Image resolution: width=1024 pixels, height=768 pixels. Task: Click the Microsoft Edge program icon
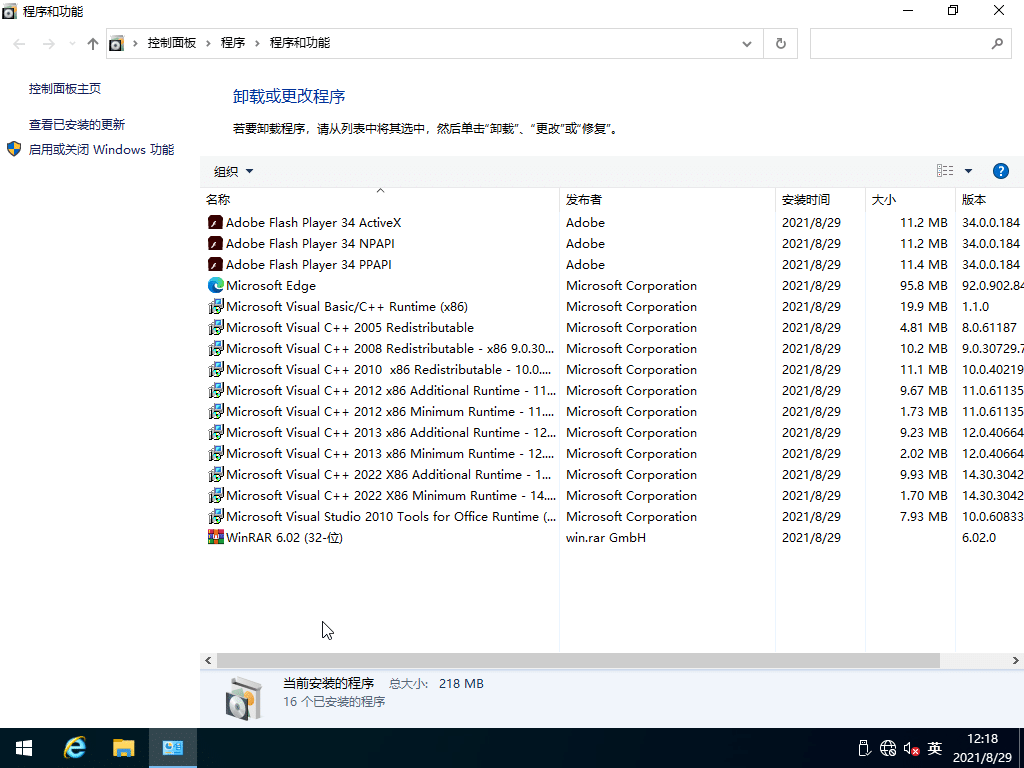pyautogui.click(x=215, y=285)
